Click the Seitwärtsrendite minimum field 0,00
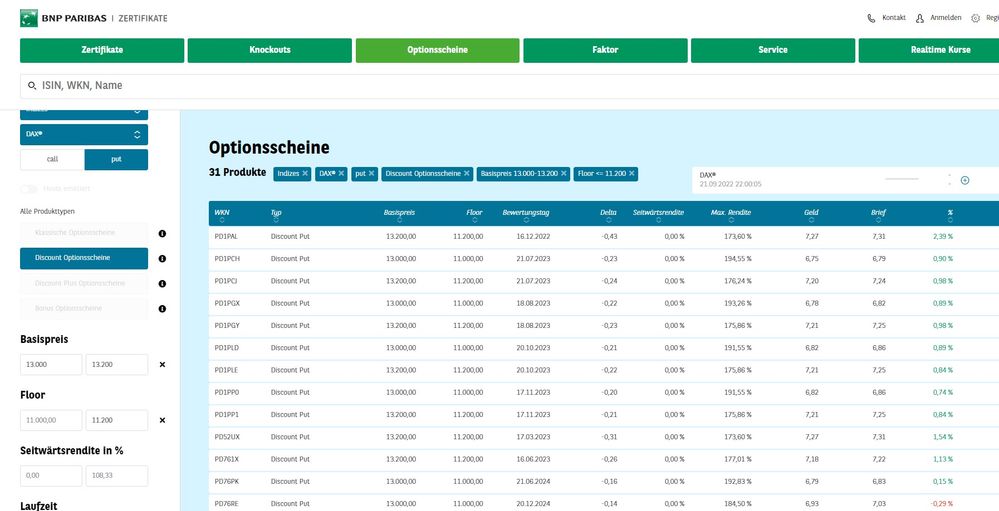This screenshot has width=999, height=511. tap(51, 476)
